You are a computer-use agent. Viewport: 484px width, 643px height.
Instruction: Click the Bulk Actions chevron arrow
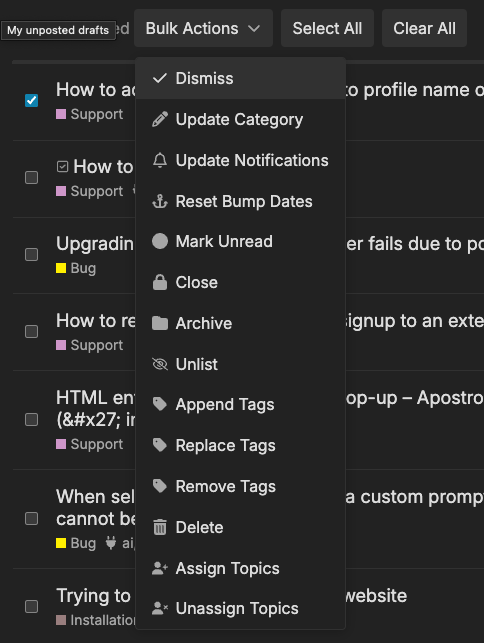point(254,29)
